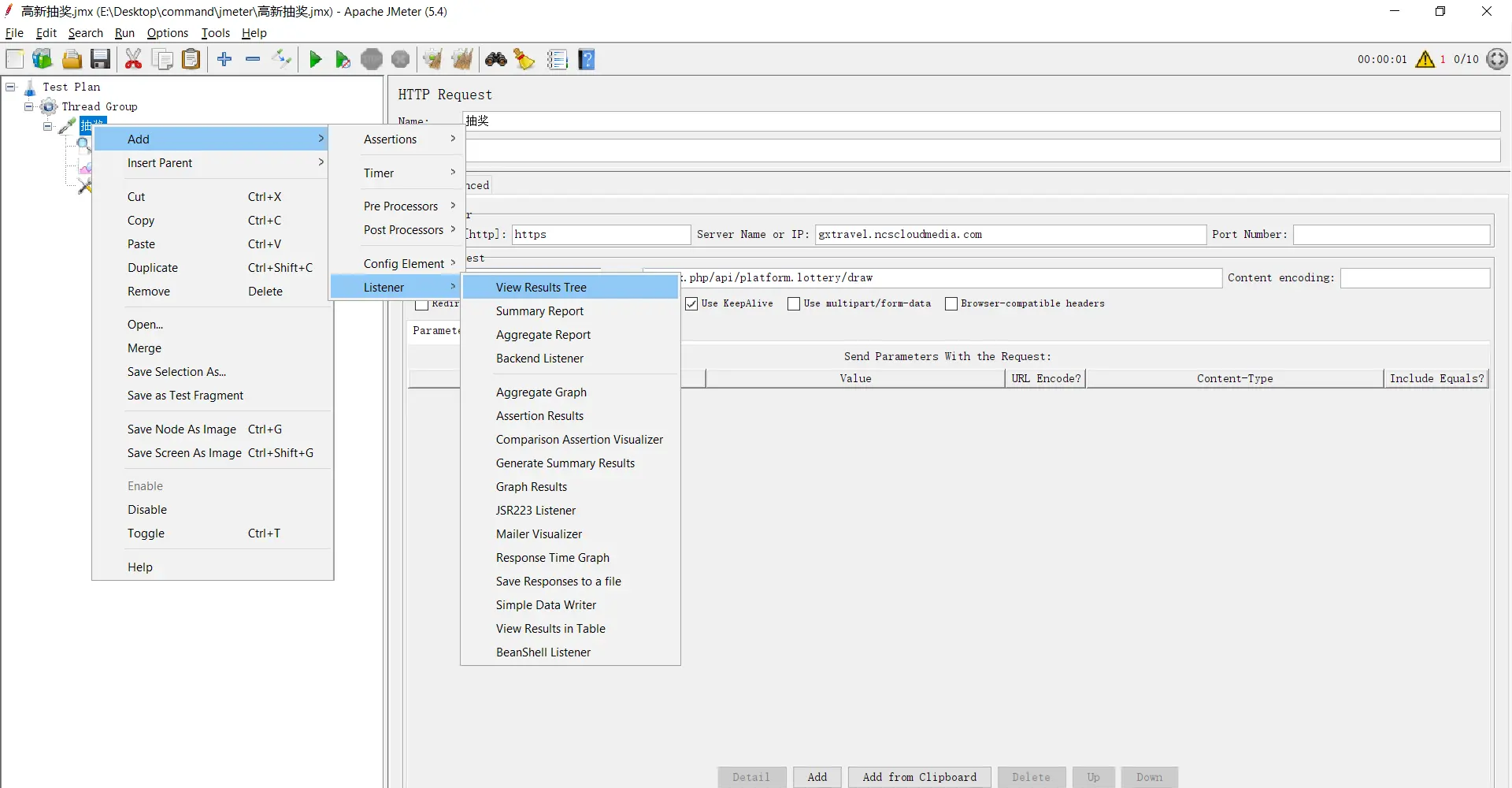Collapse the Test Plan tree node
This screenshot has width=1512, height=788.
(x=11, y=87)
